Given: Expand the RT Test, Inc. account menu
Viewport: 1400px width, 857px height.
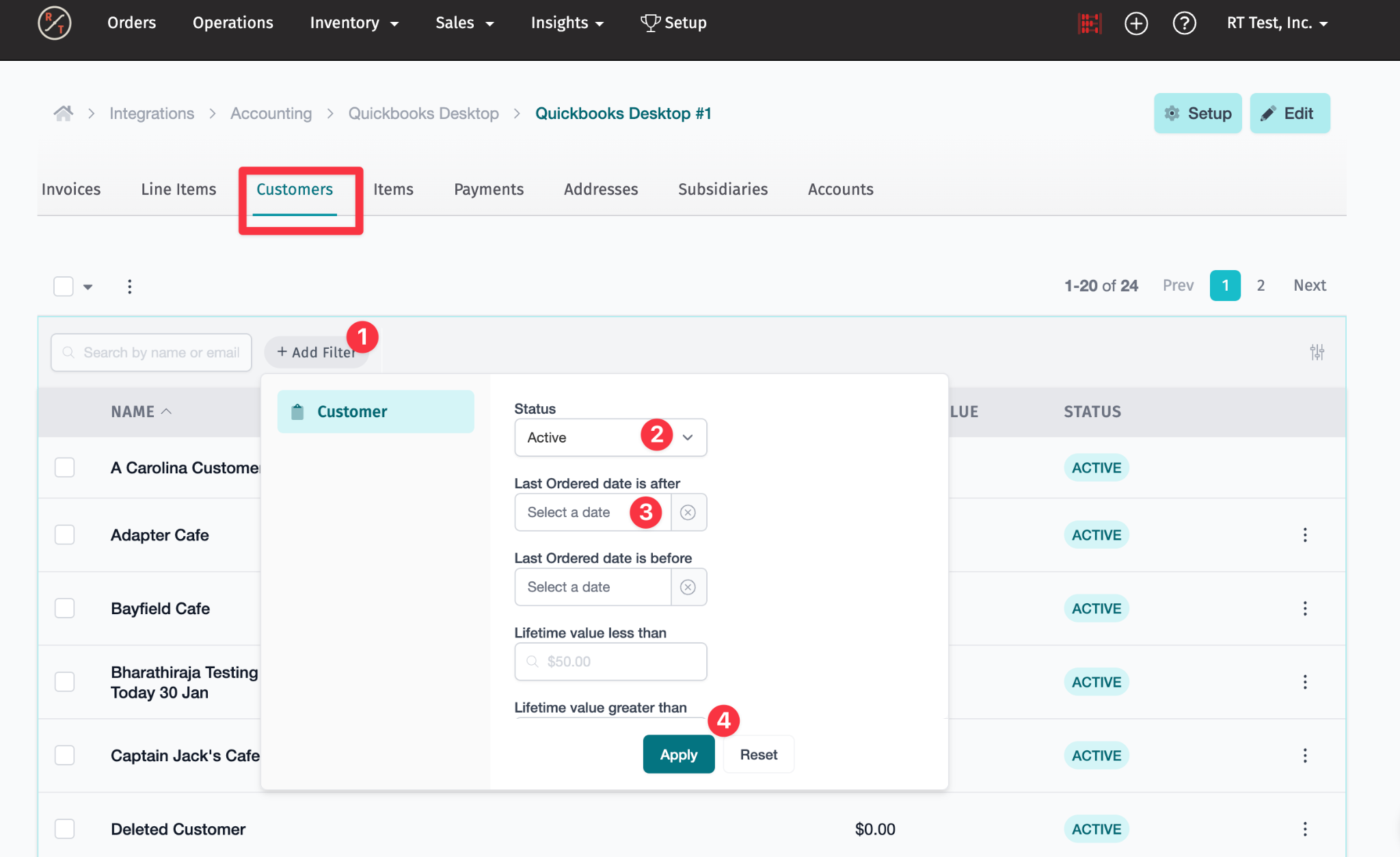Looking at the screenshot, I should click(1276, 23).
